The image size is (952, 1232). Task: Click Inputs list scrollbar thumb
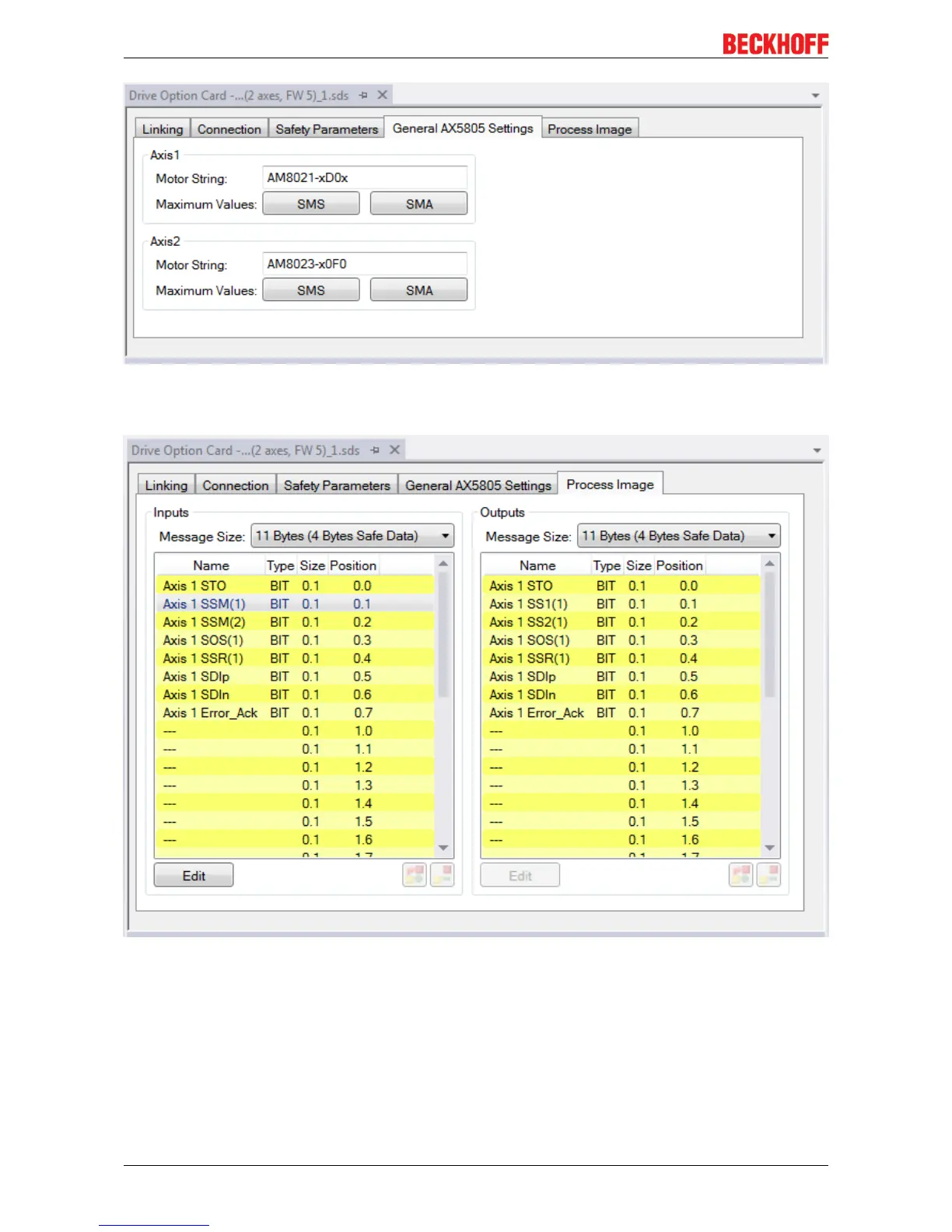[x=443, y=635]
